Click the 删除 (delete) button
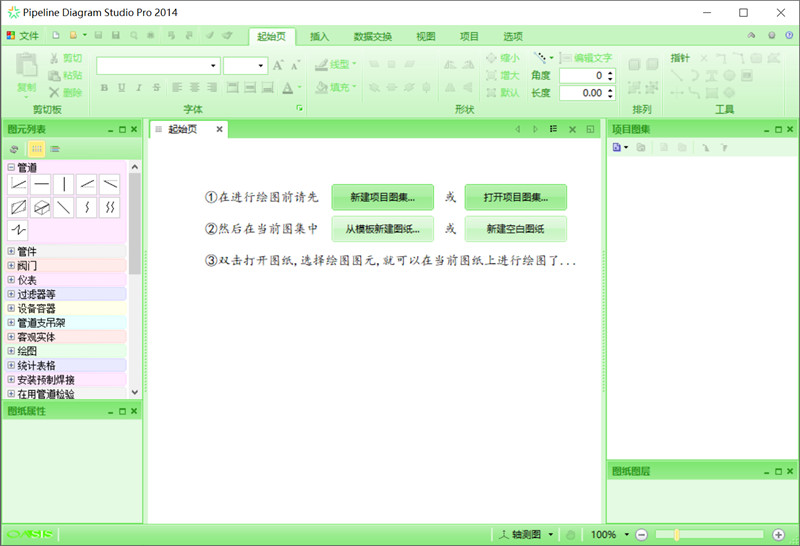This screenshot has height=546, width=800. point(66,92)
